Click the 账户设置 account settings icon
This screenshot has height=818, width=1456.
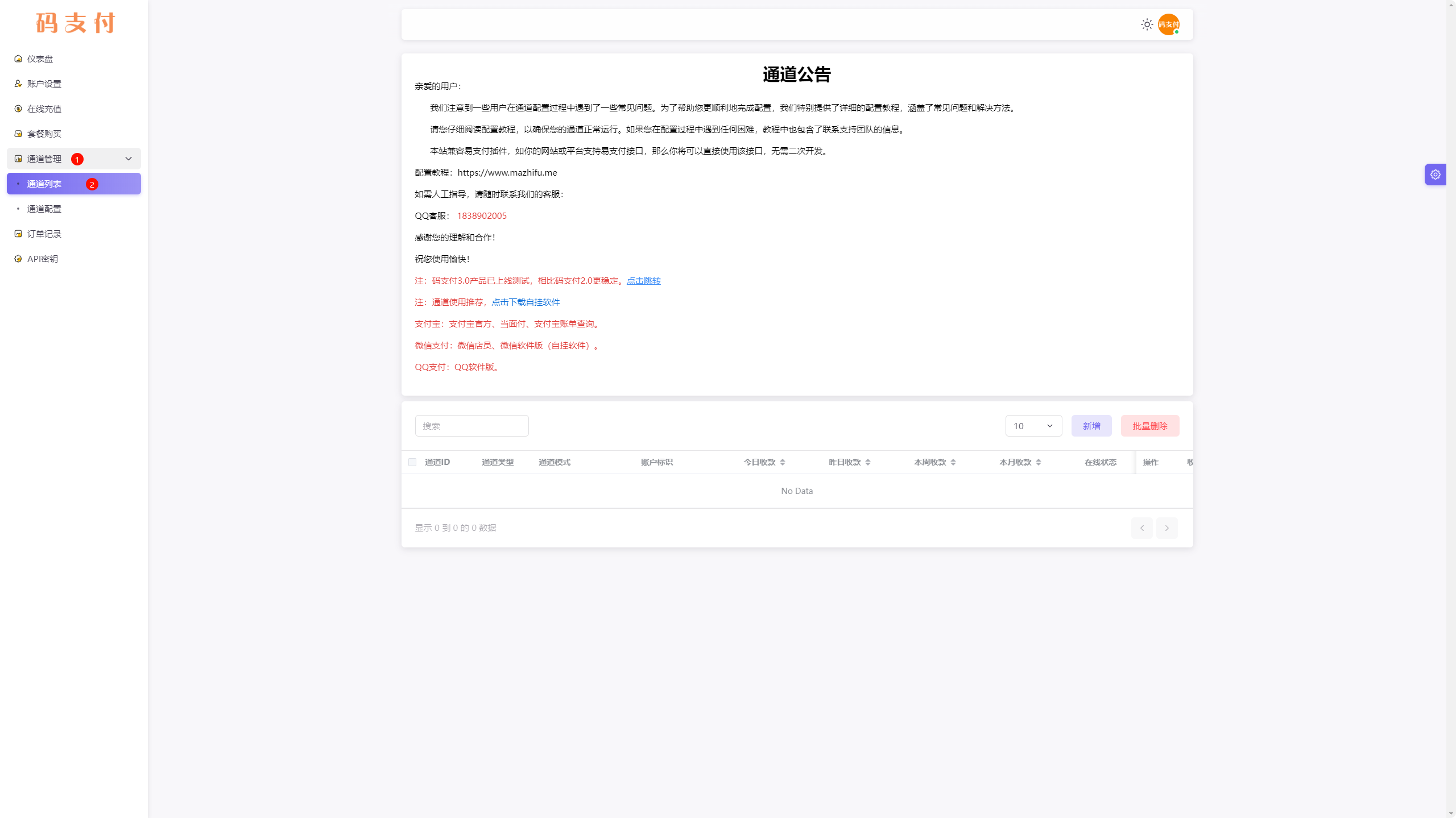coord(18,83)
